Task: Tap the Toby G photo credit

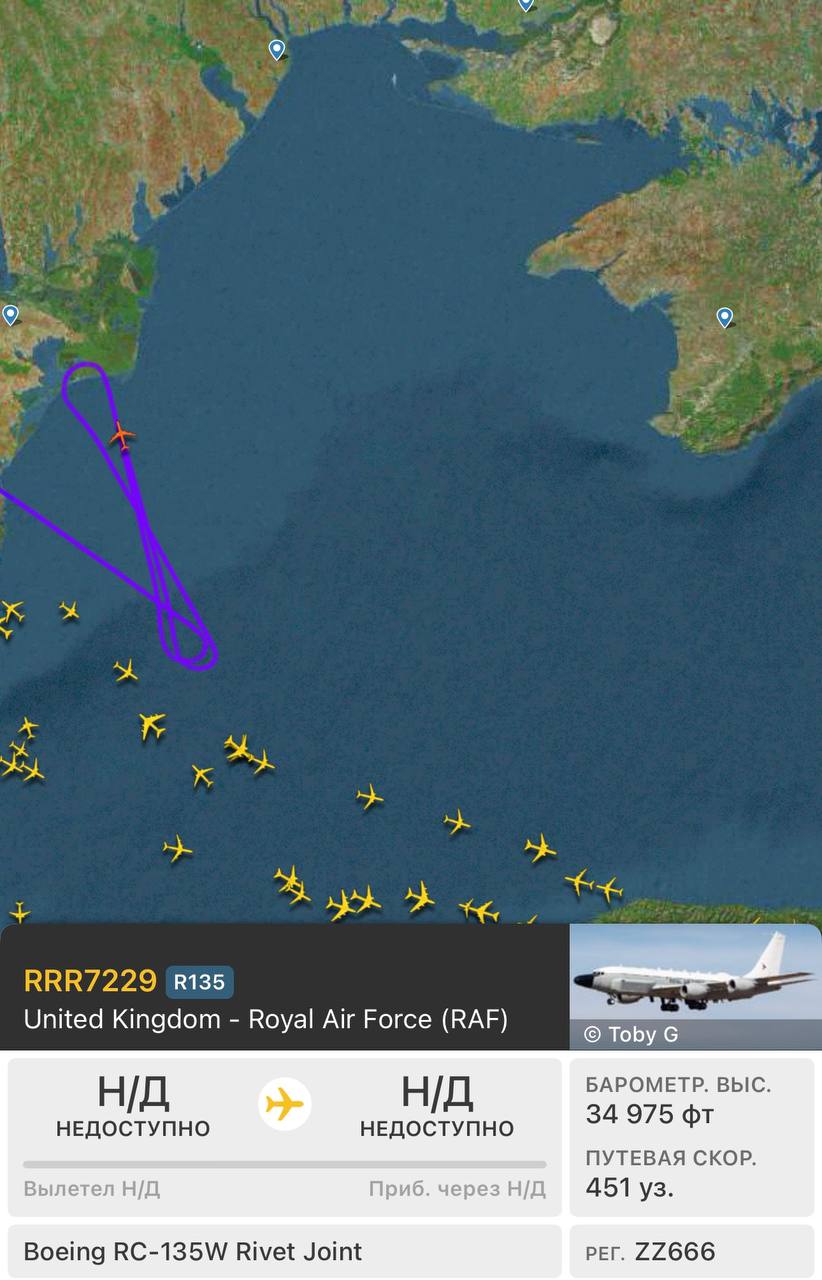Action: click(x=630, y=1035)
